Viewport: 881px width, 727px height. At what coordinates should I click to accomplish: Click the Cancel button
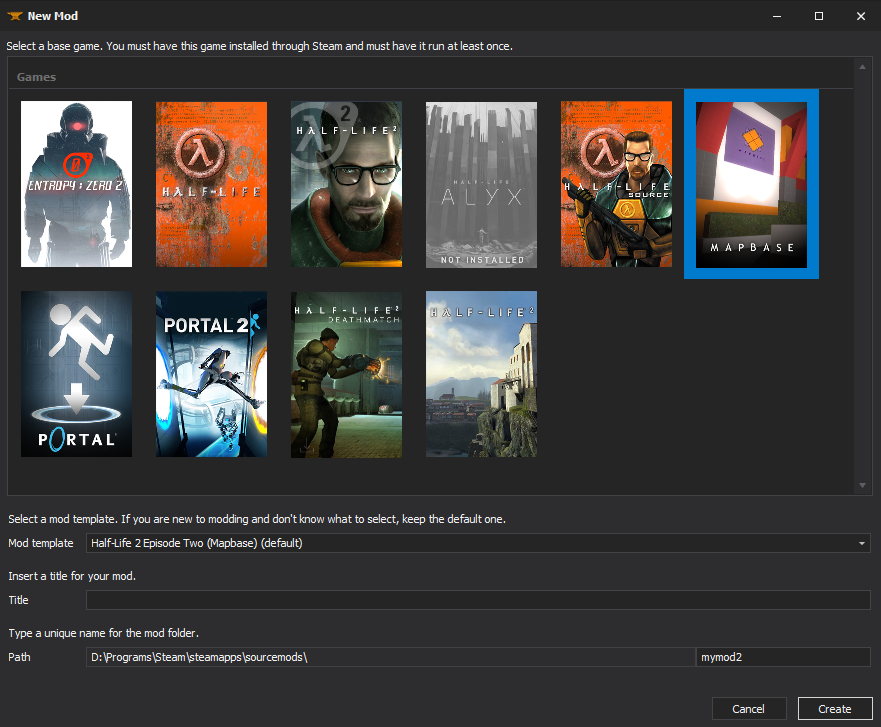[749, 708]
